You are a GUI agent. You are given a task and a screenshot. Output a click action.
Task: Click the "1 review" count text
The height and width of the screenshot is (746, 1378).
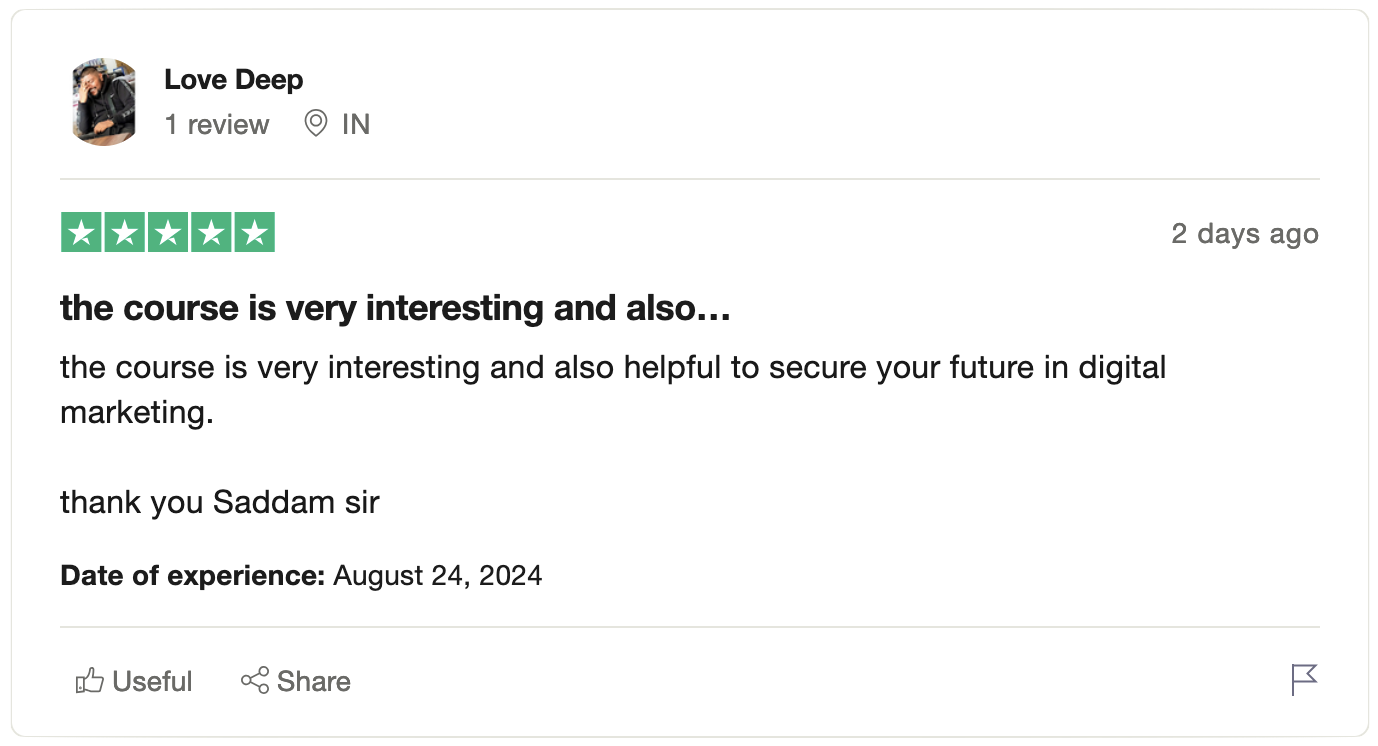pos(217,124)
